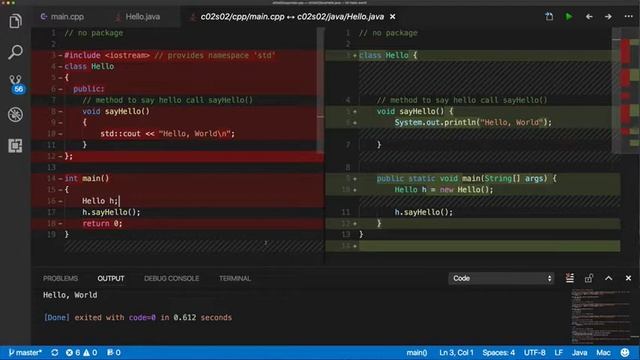Image resolution: width=640 pixels, height=360 pixels.
Task: Open the Code output channel dropdown
Action: (x=501, y=278)
